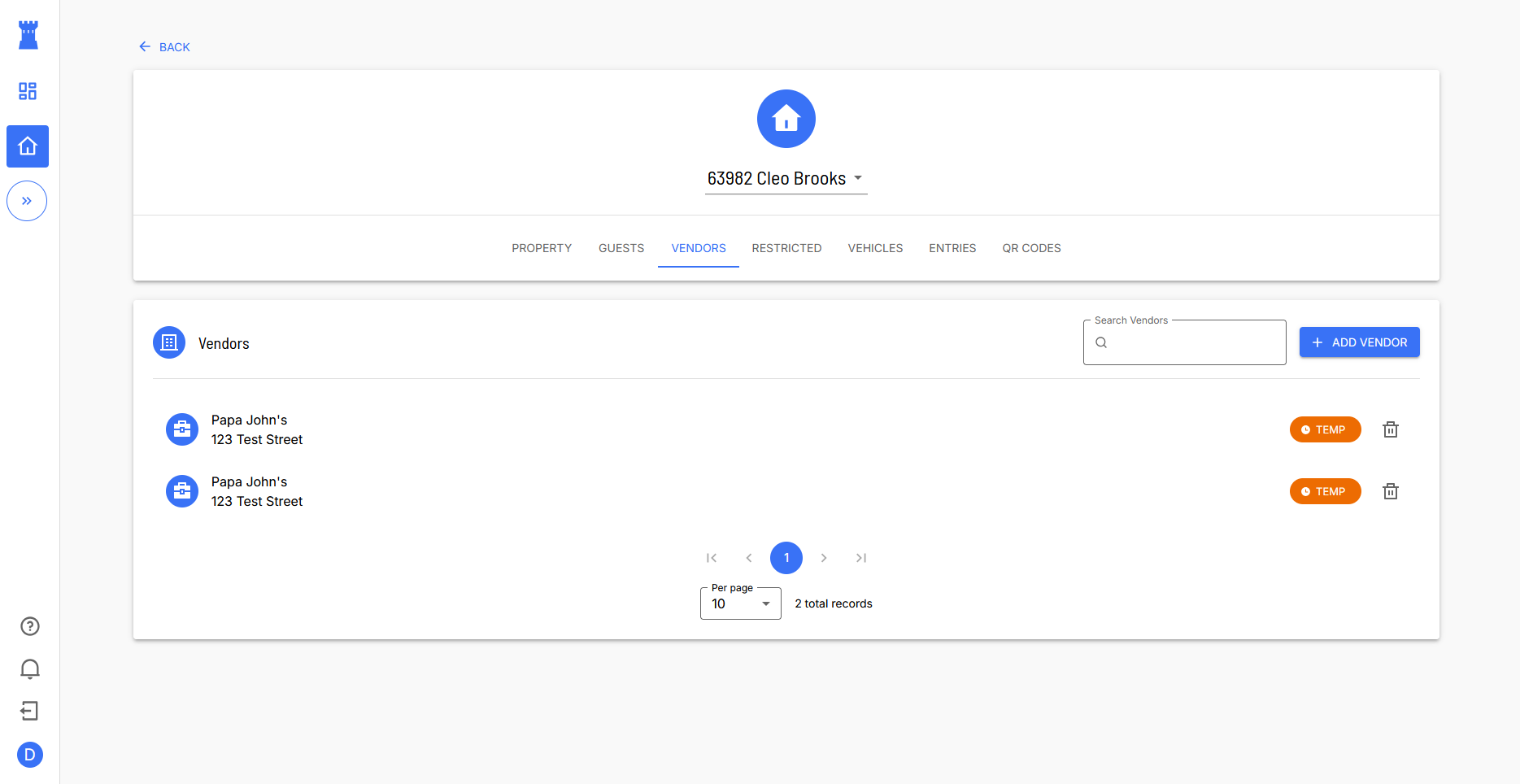Click the Add Vendor button
Screen dimensions: 1520x784
click(1359, 342)
